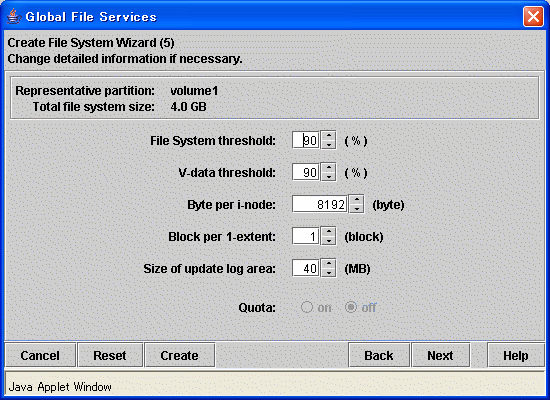This screenshot has width=550, height=400.
Task: Decrease File System threshold with down arrow
Action: tap(329, 145)
